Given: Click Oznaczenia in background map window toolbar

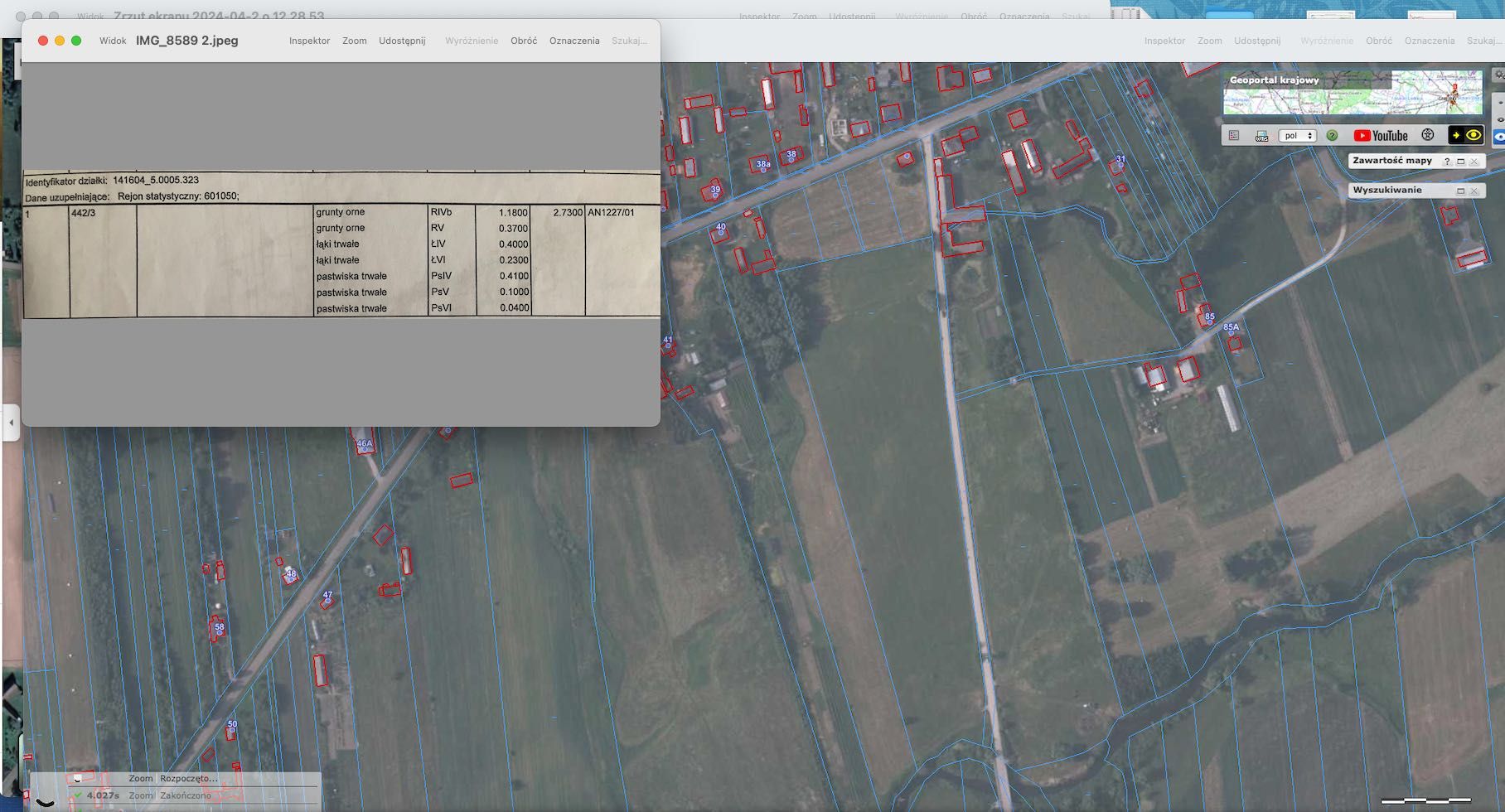Looking at the screenshot, I should pyautogui.click(x=1430, y=41).
